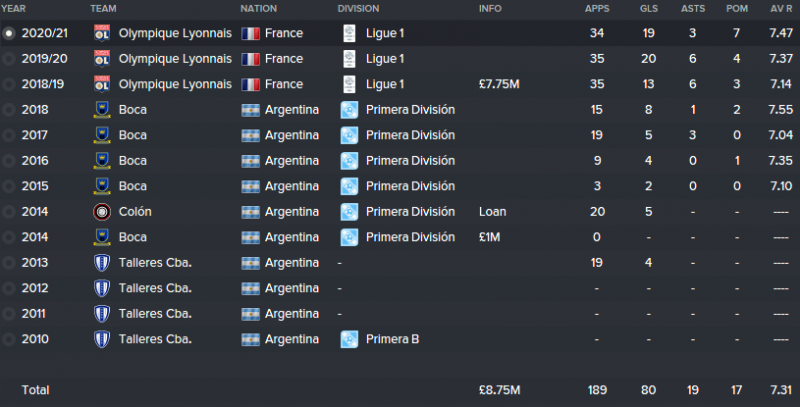Open the Colón team name link
800x407 pixels.
135,212
